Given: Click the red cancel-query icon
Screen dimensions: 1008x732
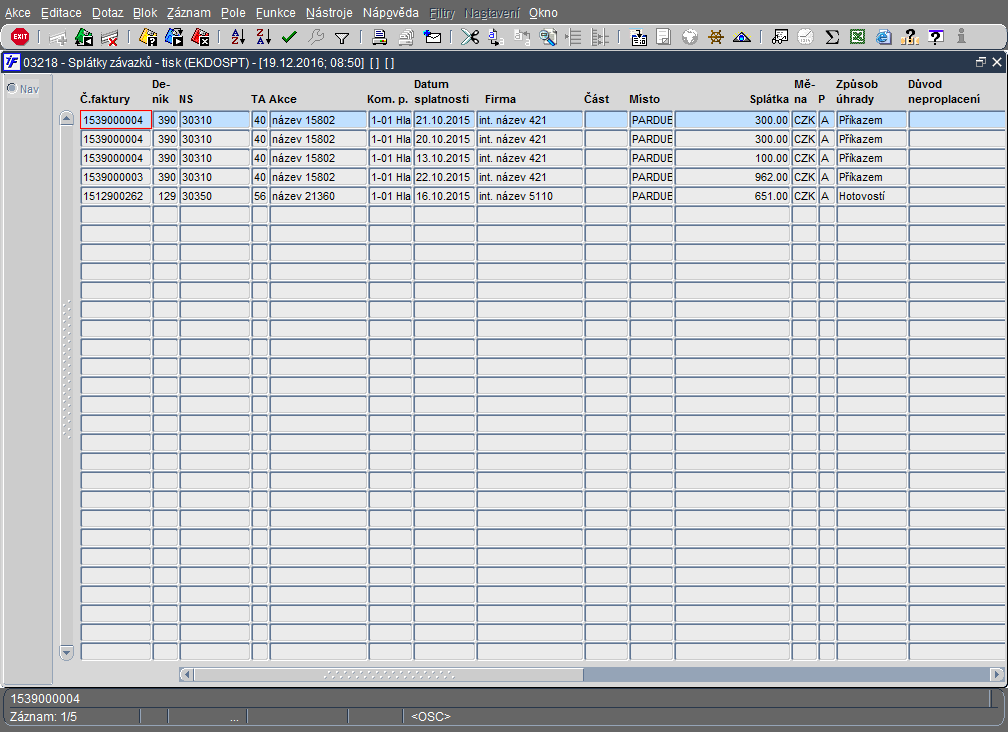Looking at the screenshot, I should tap(201, 37).
